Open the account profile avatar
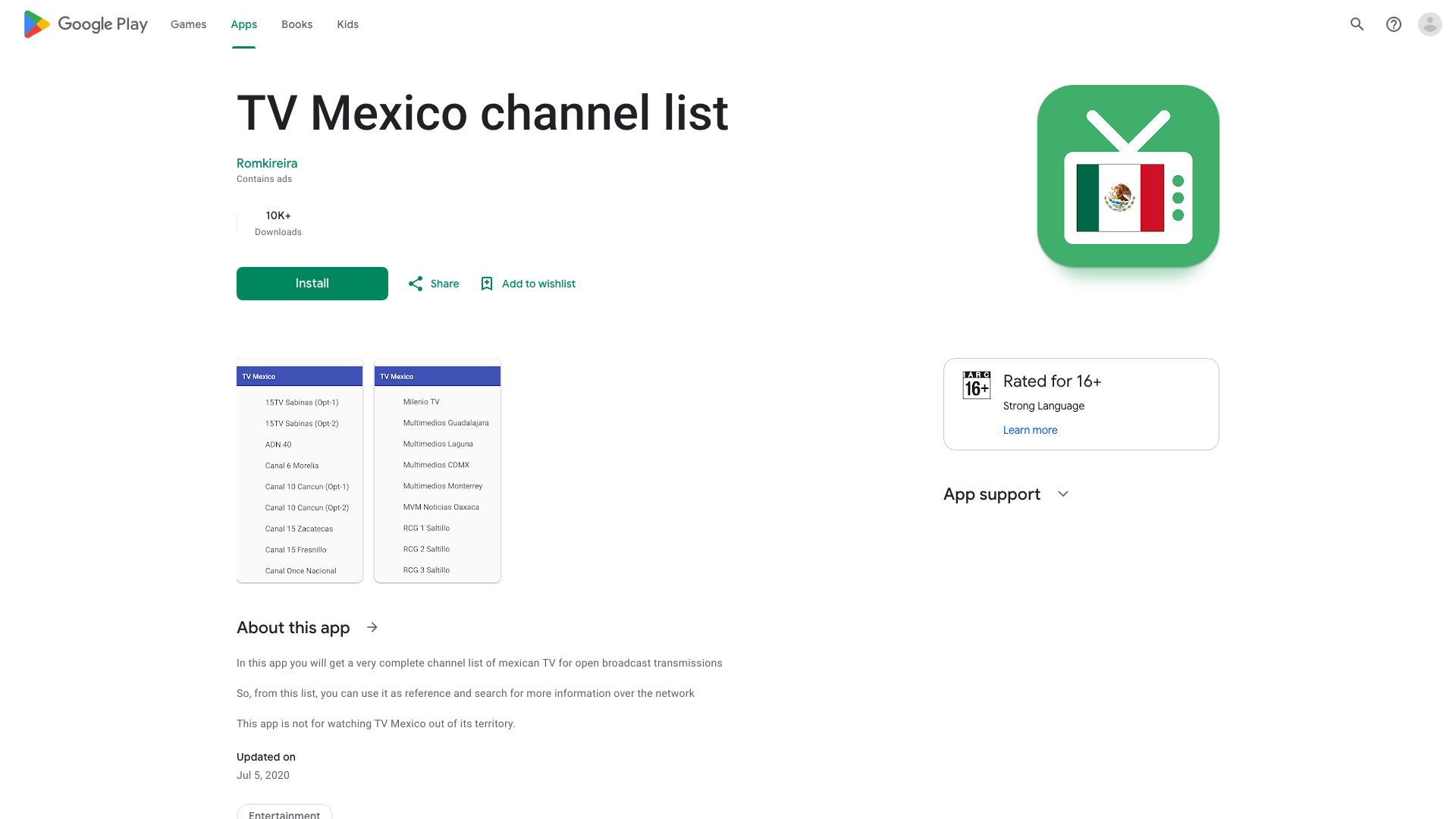Viewport: 1456px width, 819px height. tap(1430, 24)
